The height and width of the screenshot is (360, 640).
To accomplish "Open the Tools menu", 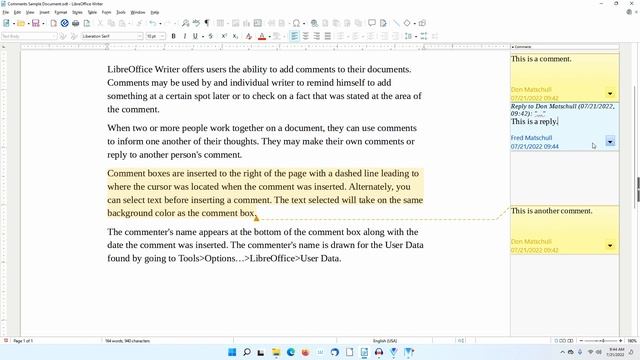I will [121, 12].
